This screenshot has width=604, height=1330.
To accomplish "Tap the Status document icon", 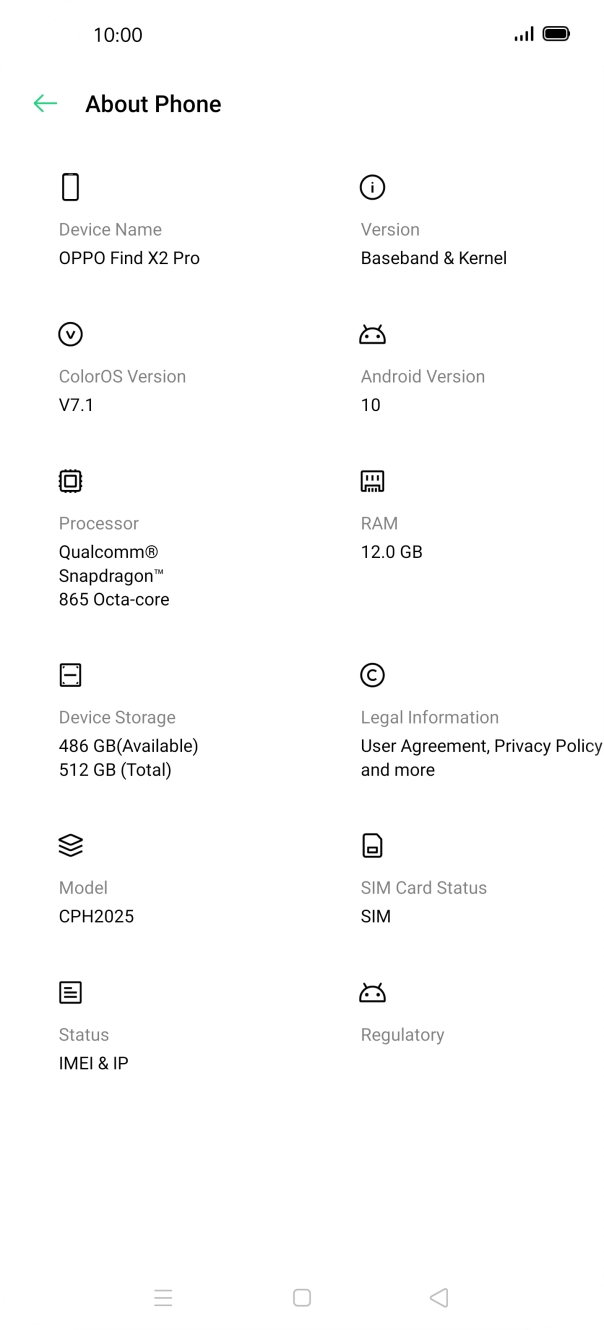I will pos(70,992).
